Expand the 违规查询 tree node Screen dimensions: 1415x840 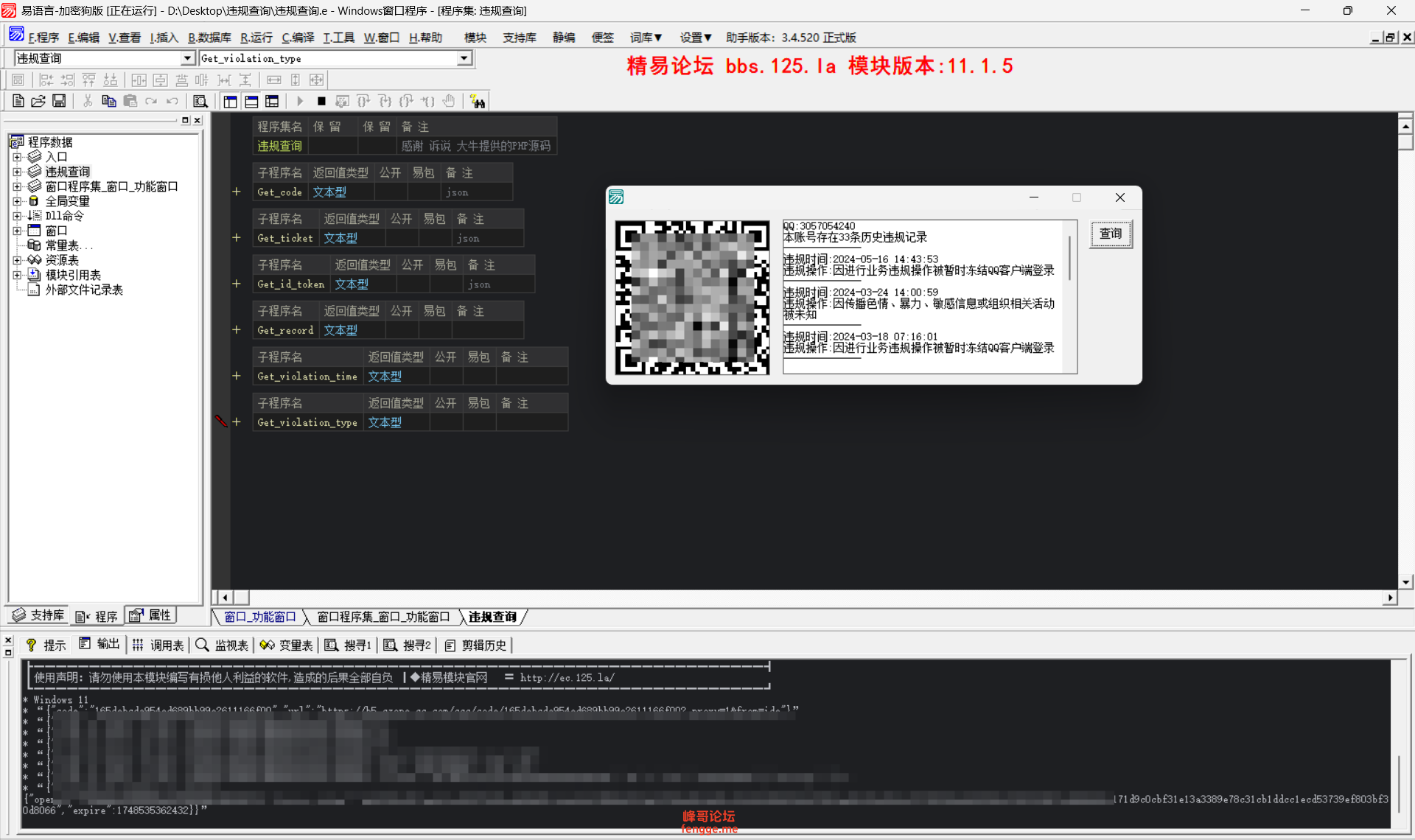point(17,172)
